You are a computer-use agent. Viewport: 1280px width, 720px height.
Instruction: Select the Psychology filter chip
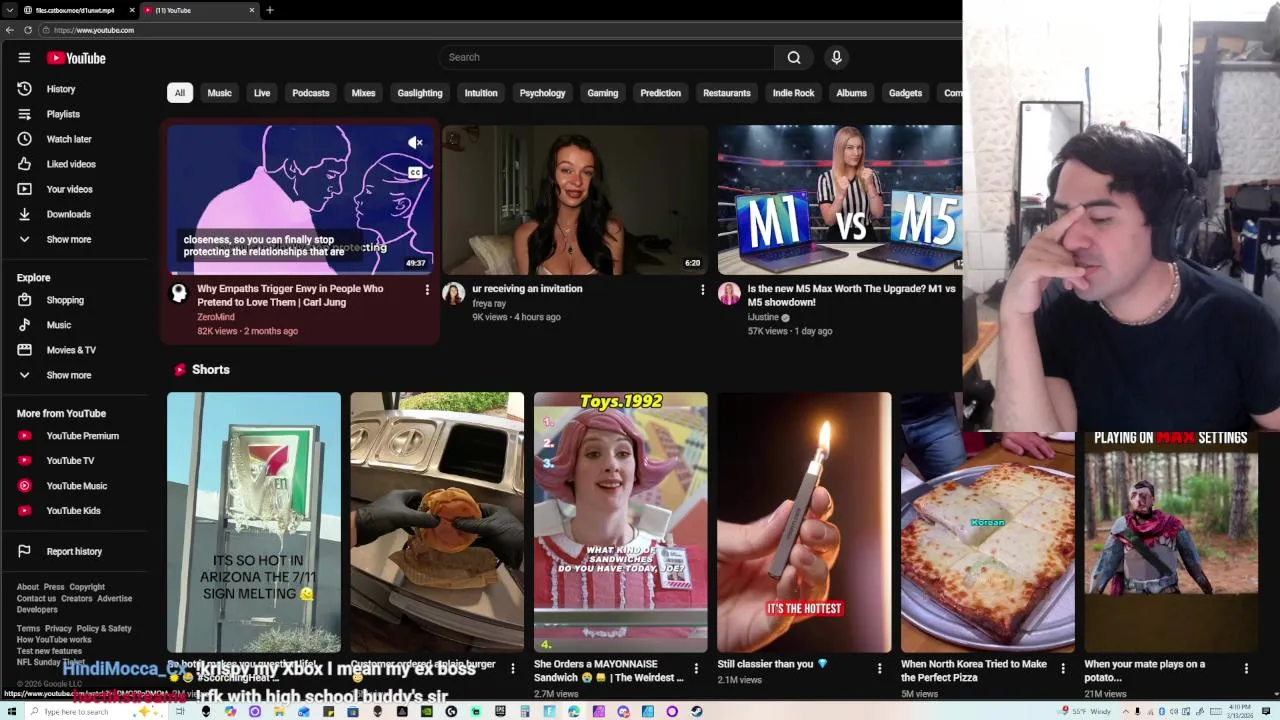[542, 93]
